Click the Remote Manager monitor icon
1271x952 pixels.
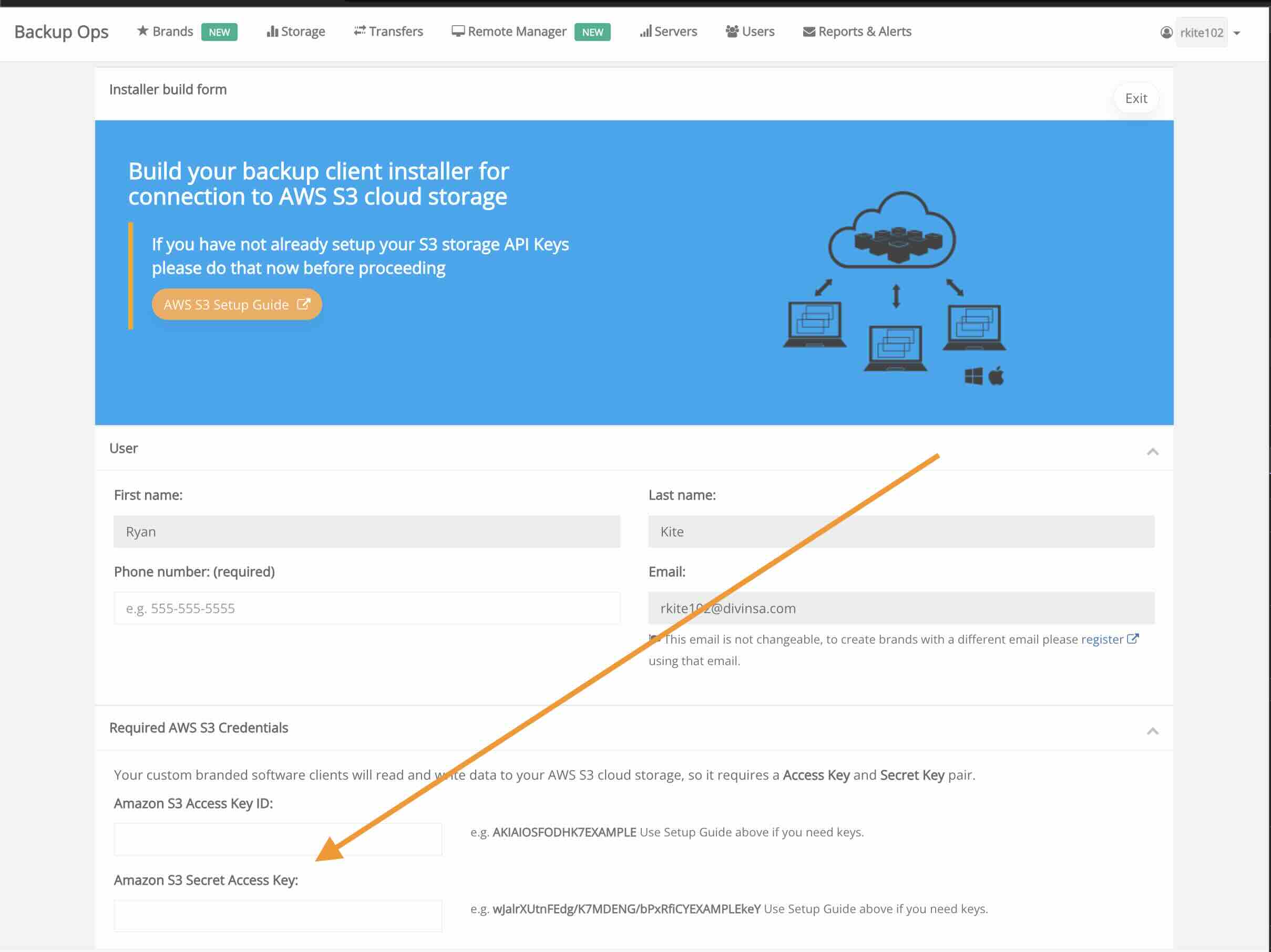coord(458,32)
